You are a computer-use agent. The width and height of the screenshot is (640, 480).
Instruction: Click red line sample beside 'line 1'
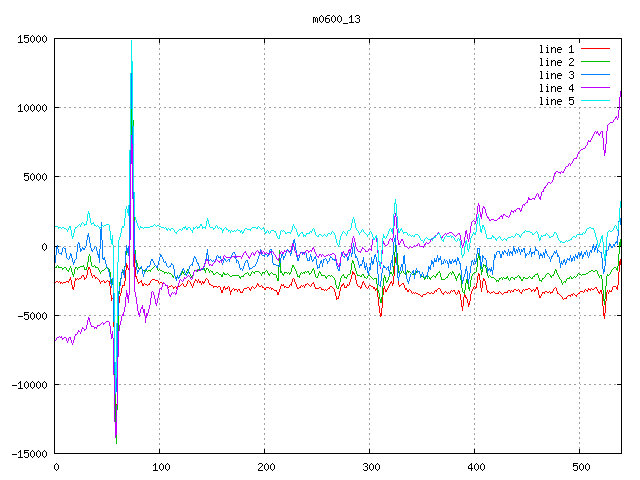pos(596,48)
